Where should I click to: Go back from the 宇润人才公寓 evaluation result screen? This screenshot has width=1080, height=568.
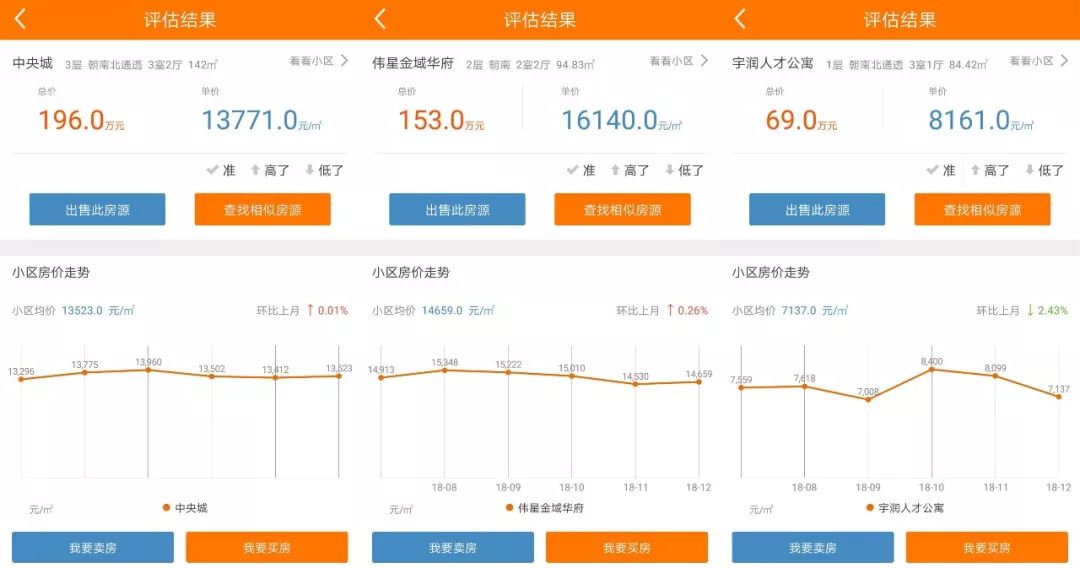(x=740, y=19)
